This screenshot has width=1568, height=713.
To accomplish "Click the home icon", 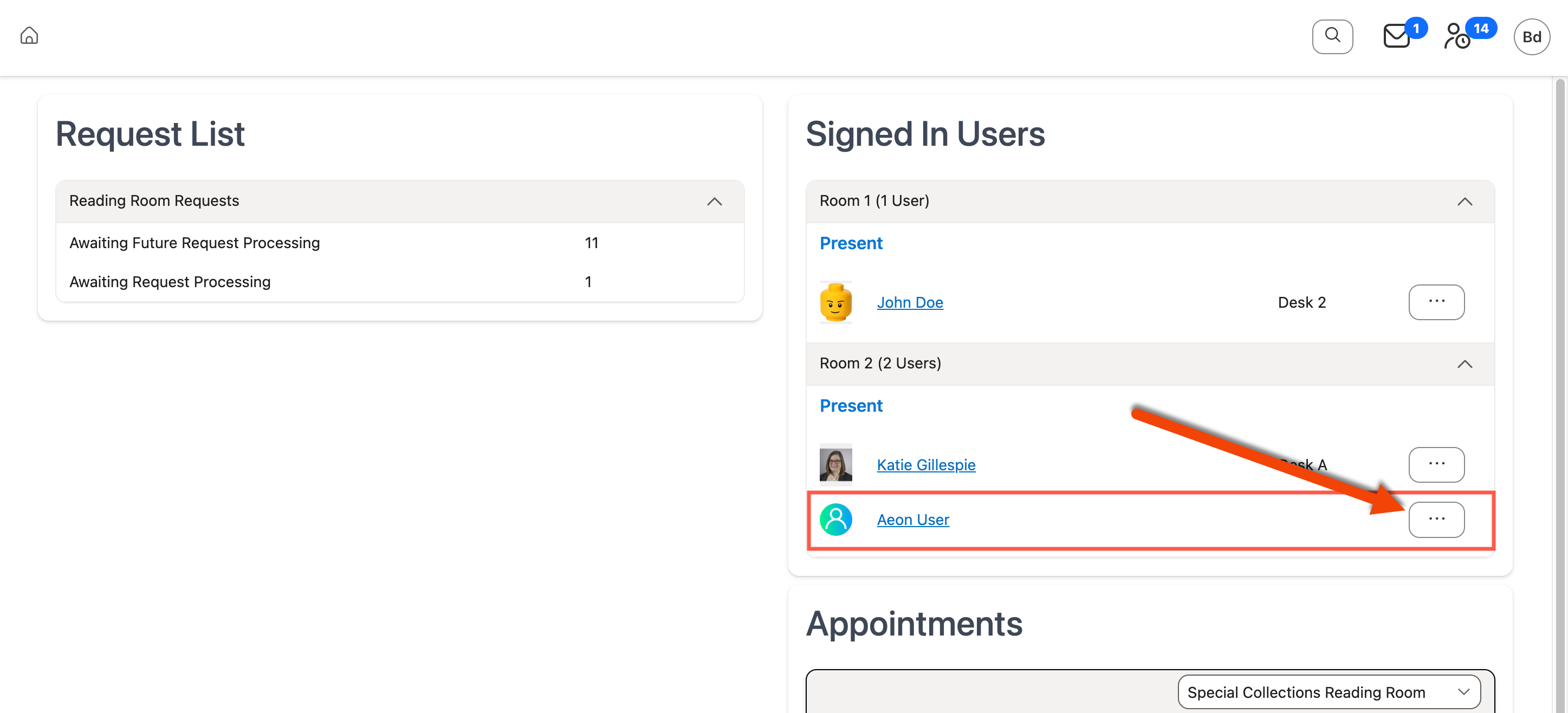I will point(29,36).
